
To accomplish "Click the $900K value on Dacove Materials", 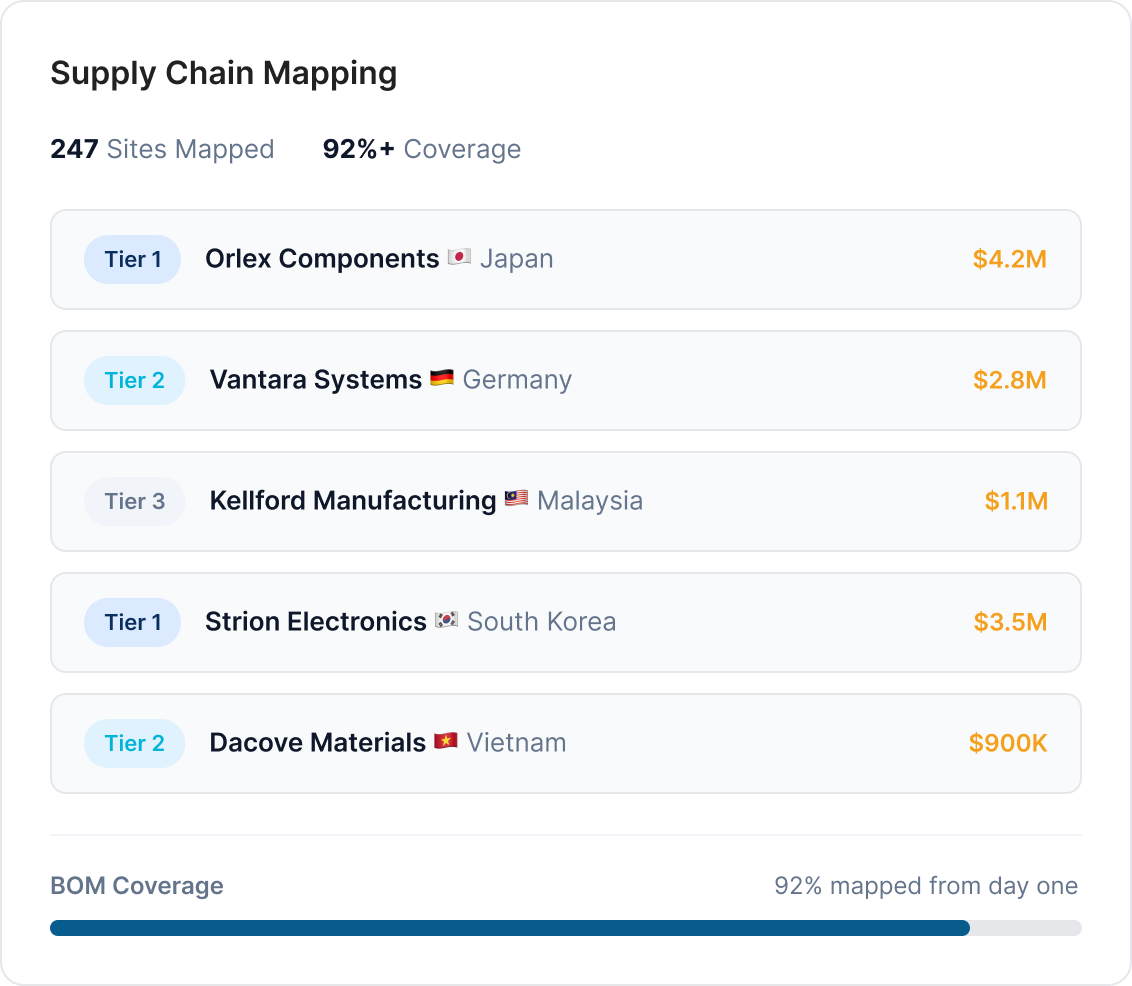I will [1007, 742].
